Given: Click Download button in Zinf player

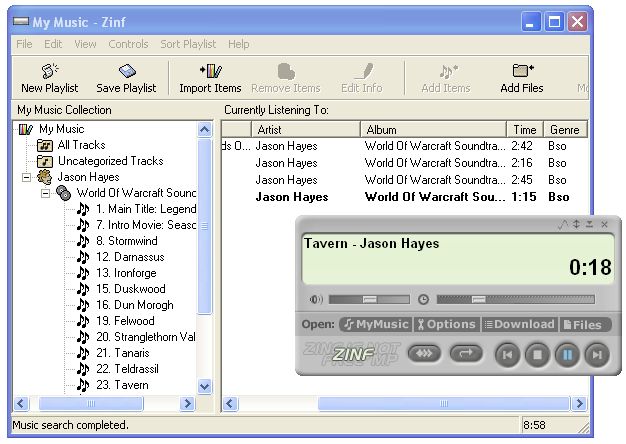Looking at the screenshot, I should click(520, 324).
